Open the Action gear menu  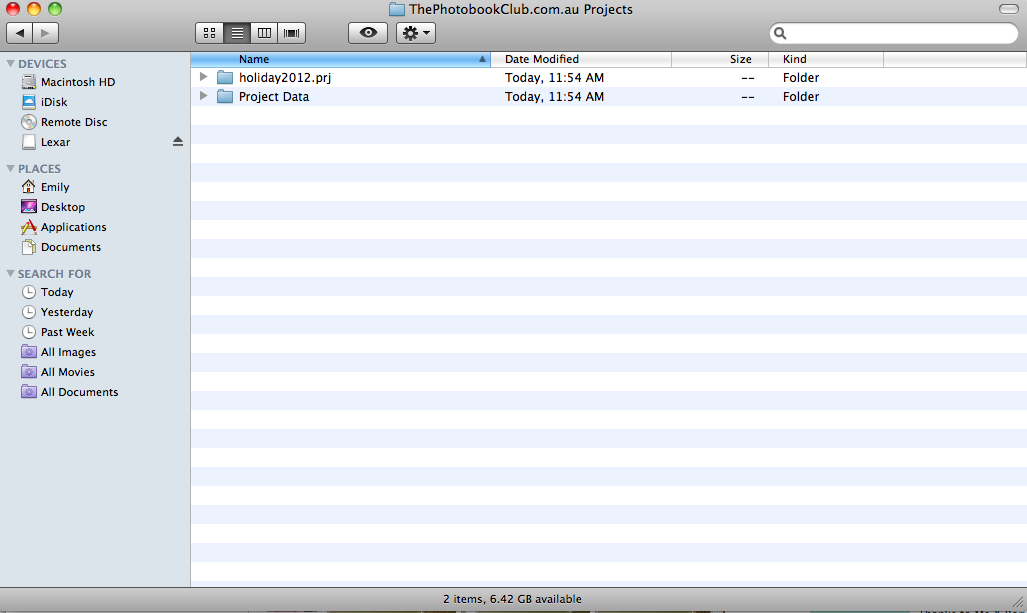click(416, 33)
